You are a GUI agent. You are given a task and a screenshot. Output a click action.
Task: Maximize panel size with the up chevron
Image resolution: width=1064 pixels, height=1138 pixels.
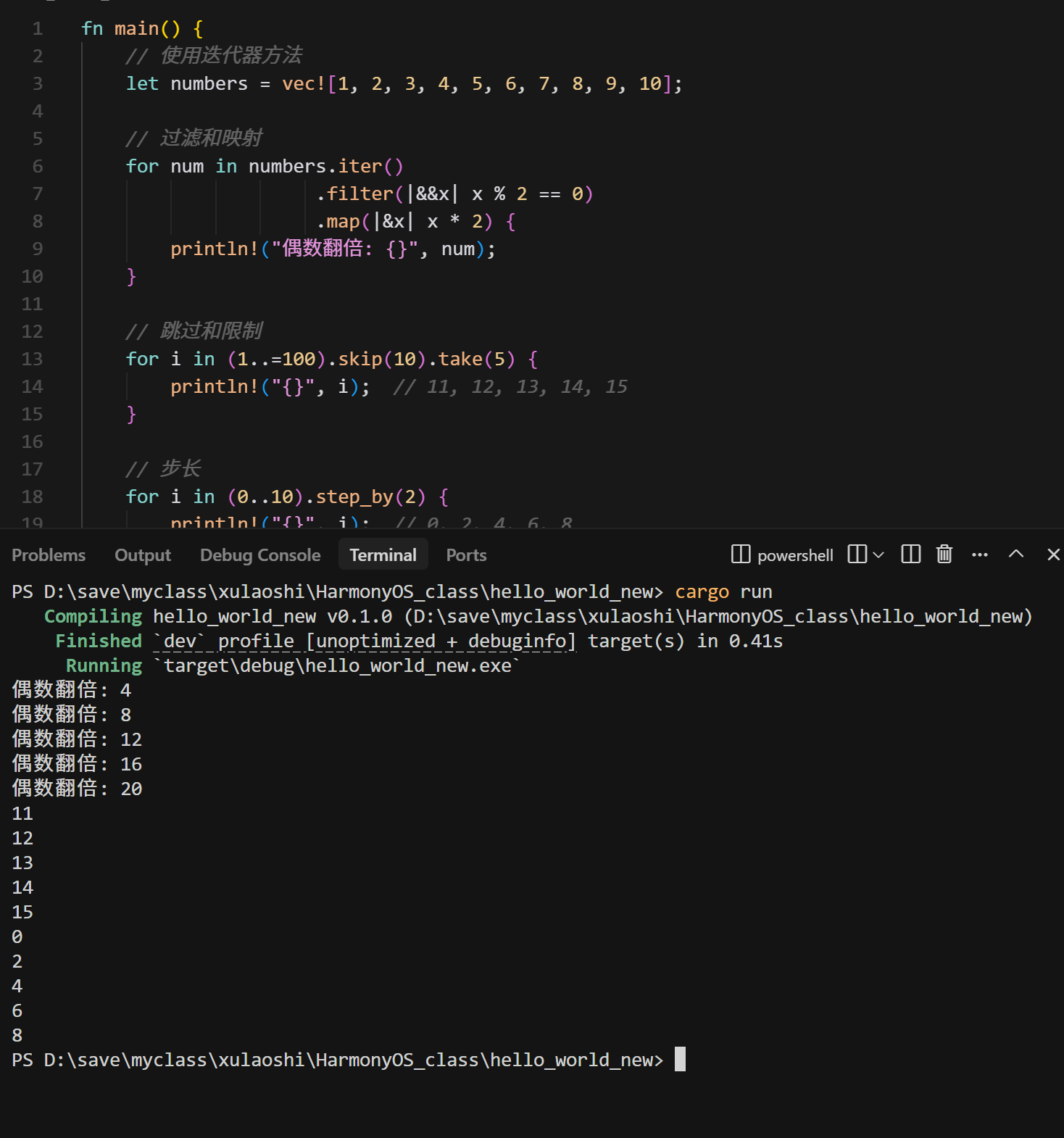click(x=1016, y=555)
